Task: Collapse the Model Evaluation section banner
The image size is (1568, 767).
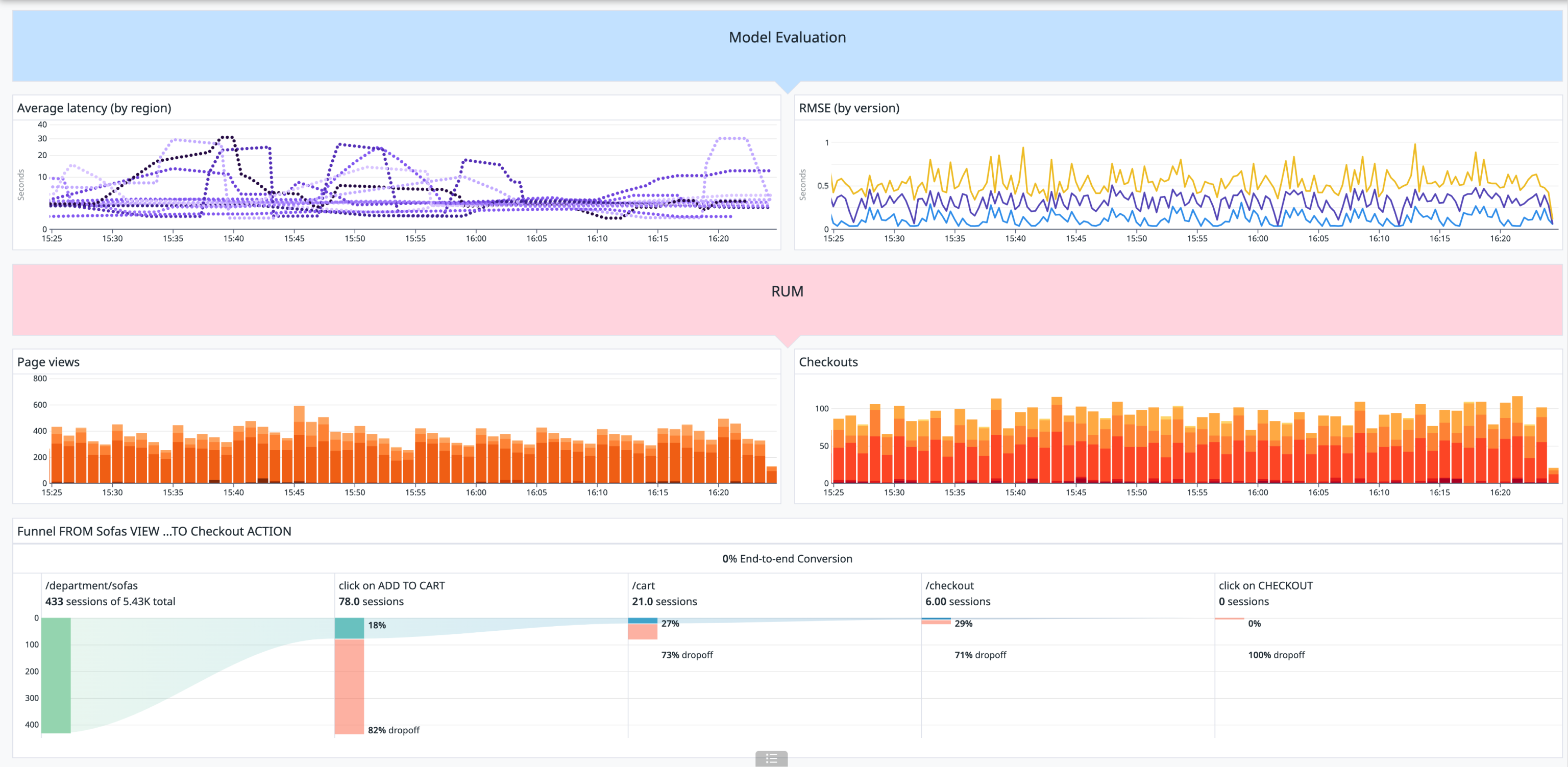Action: [x=788, y=37]
